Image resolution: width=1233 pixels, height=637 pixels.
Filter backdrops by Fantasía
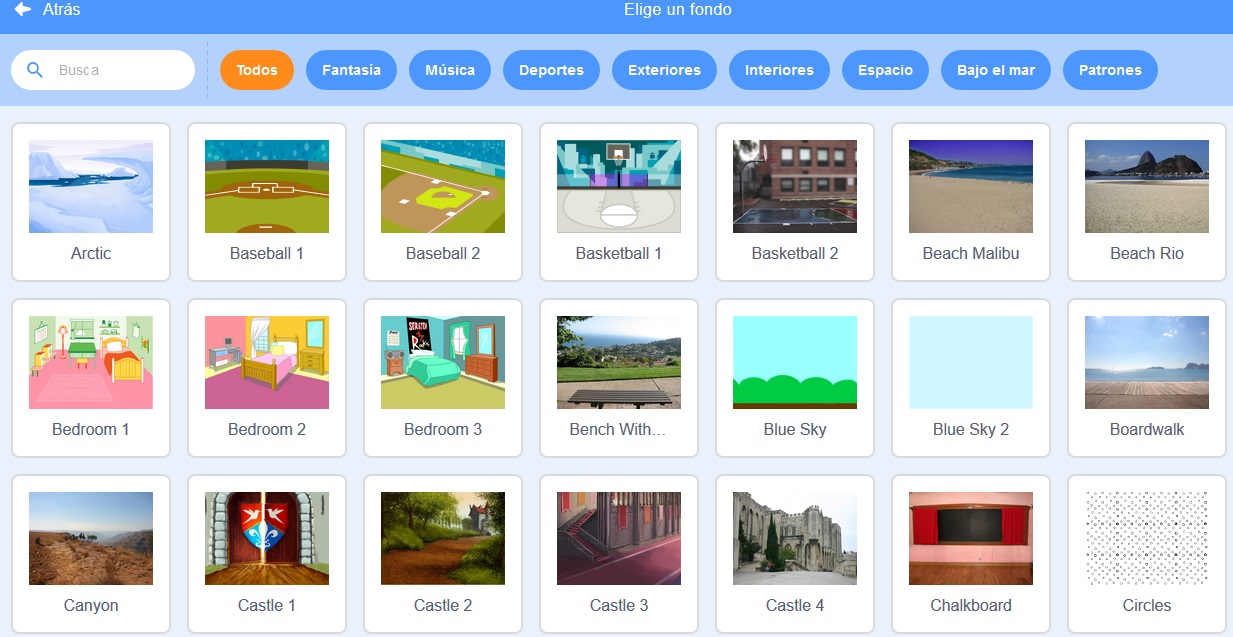coord(351,70)
